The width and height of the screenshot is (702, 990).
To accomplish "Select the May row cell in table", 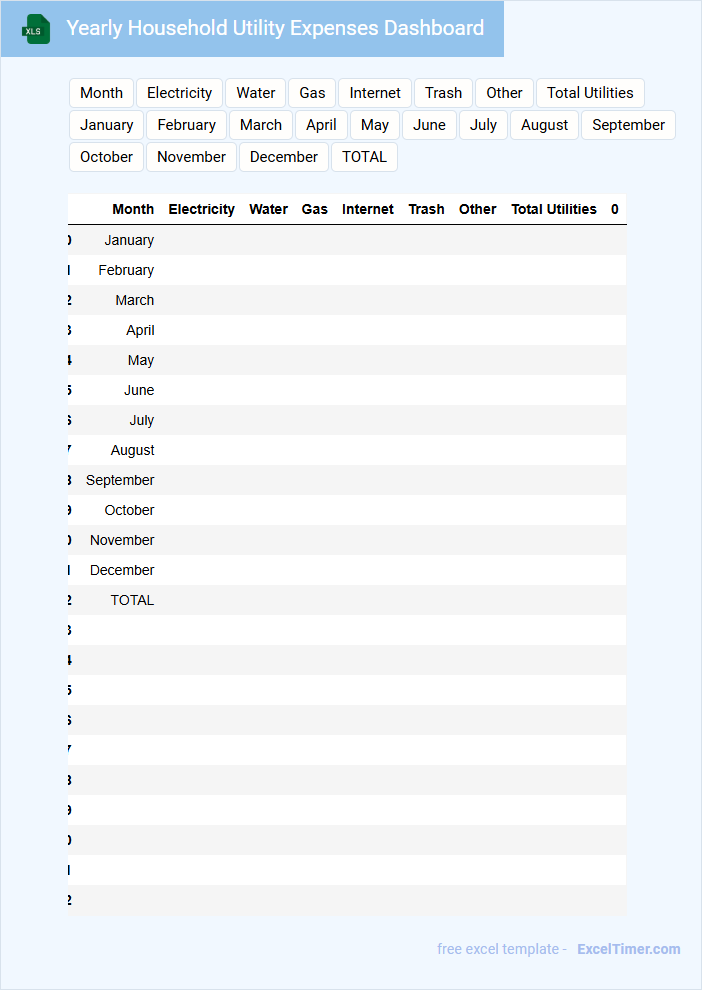I will [x=141, y=360].
